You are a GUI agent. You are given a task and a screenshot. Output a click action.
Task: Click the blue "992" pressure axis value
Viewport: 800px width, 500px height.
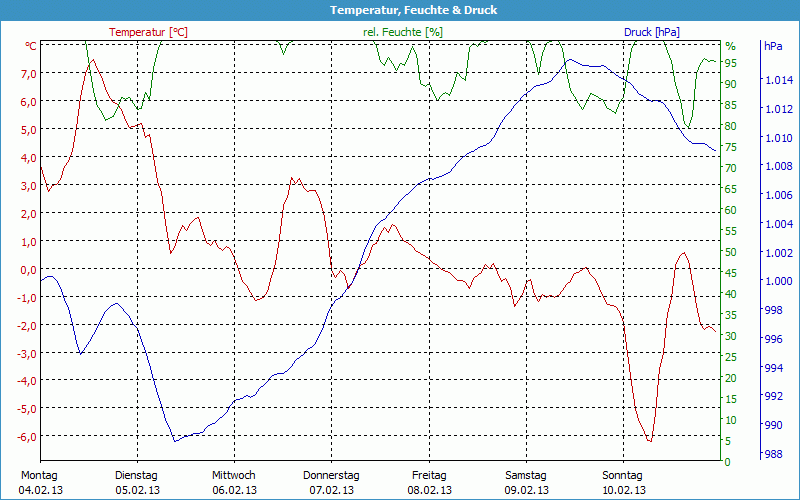pyautogui.click(x=772, y=396)
